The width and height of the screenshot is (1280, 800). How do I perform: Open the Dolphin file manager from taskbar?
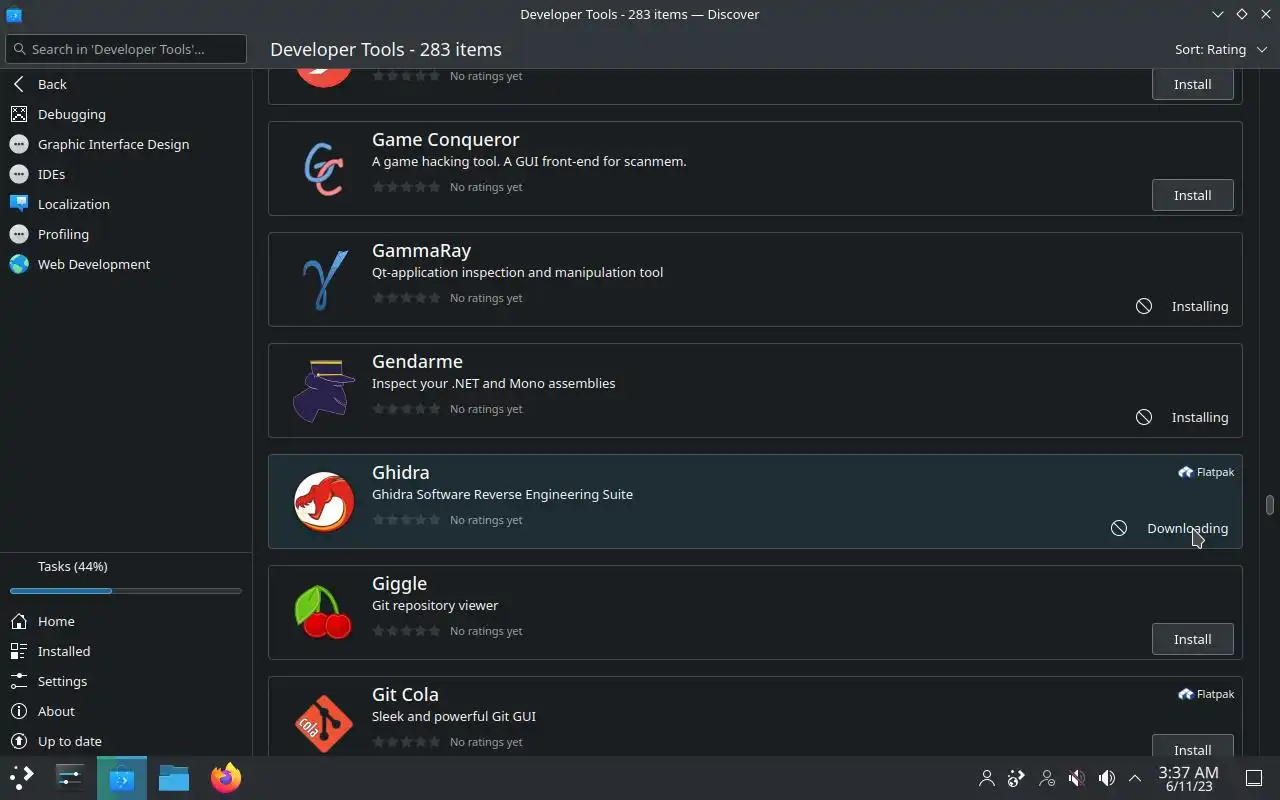pos(174,778)
